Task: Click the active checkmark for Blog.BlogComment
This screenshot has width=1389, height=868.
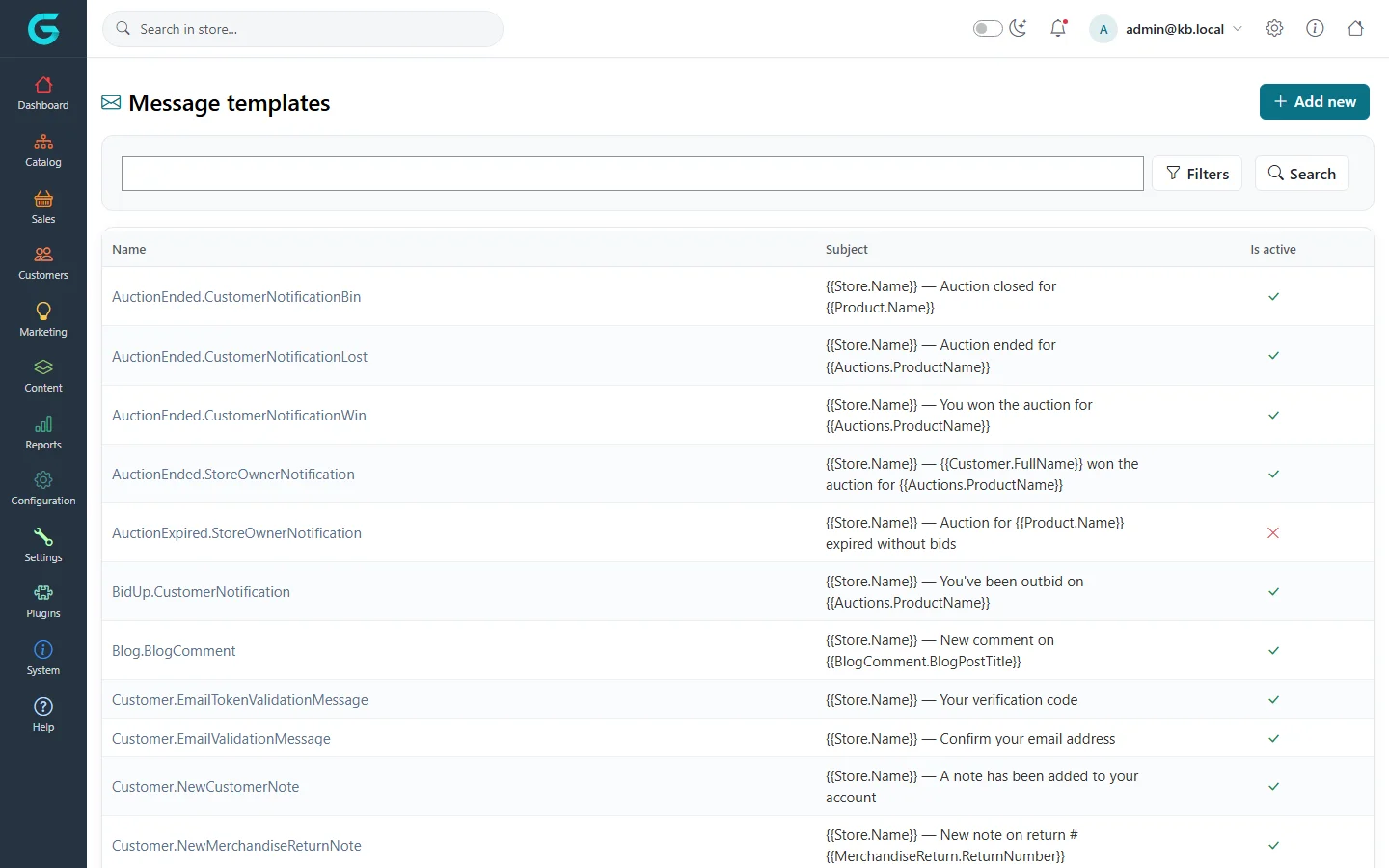Action: point(1273,651)
